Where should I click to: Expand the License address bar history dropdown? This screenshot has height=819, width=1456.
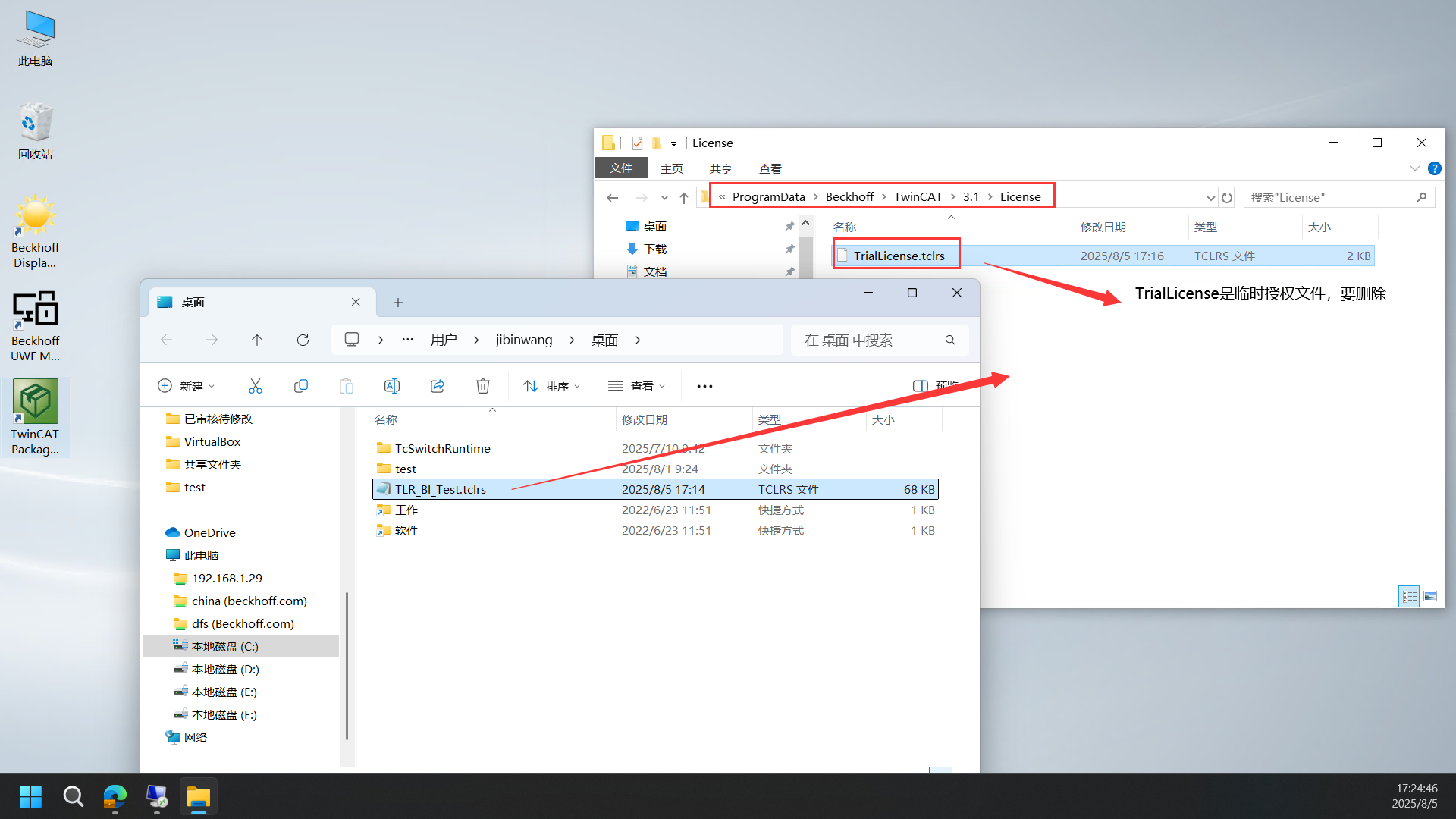tap(1210, 197)
